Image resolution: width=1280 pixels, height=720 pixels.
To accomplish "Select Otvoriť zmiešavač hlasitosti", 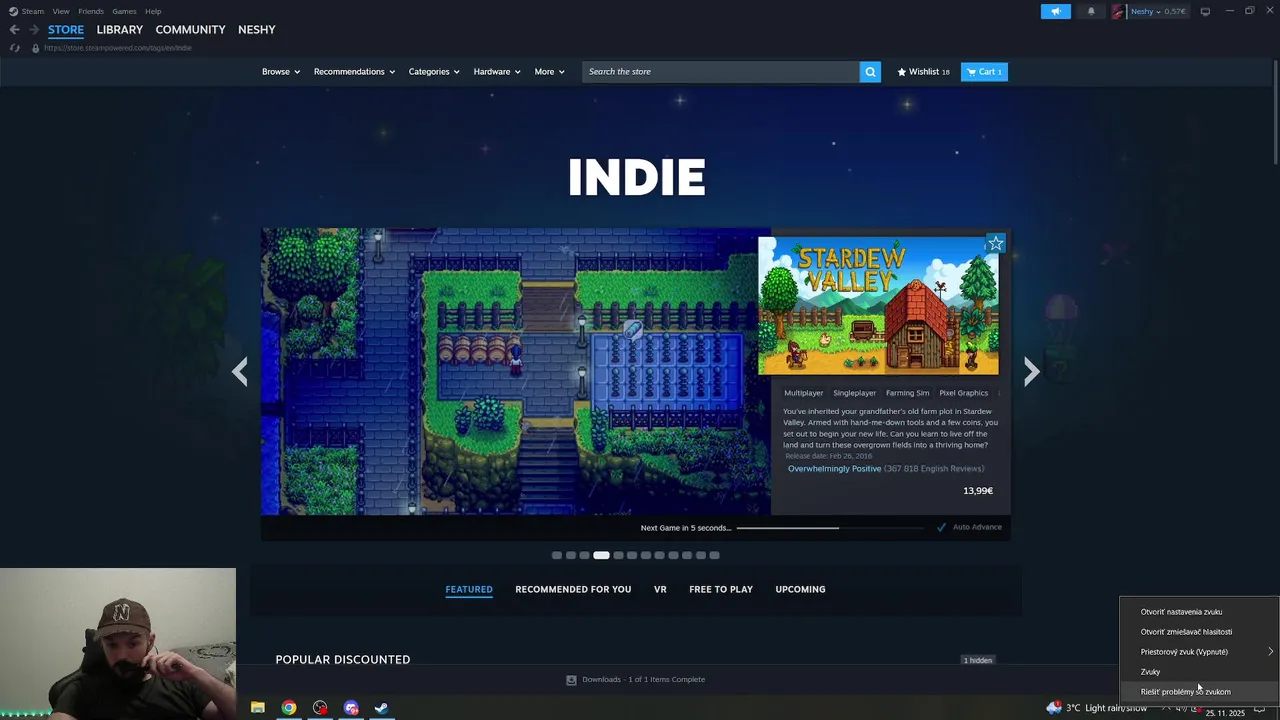I will point(1199,632).
